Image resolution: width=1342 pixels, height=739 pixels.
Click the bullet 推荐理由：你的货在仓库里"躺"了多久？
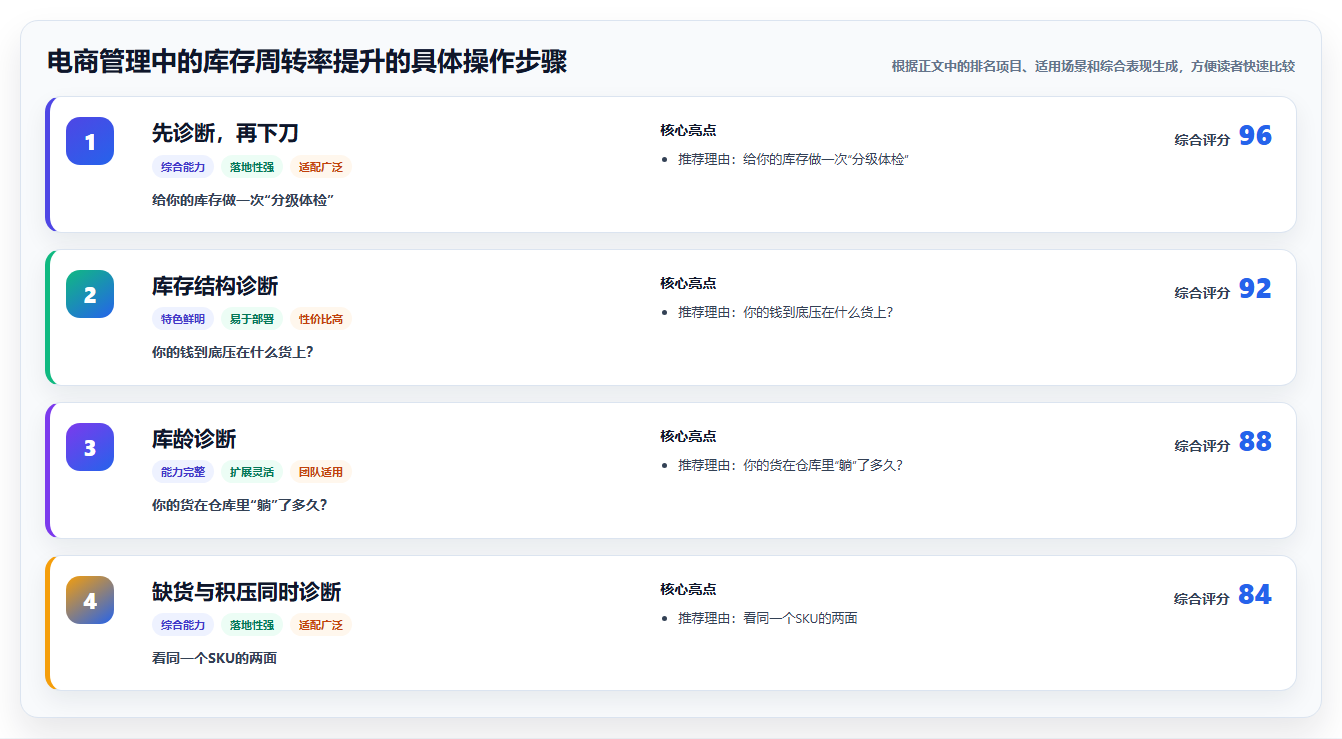pos(791,465)
